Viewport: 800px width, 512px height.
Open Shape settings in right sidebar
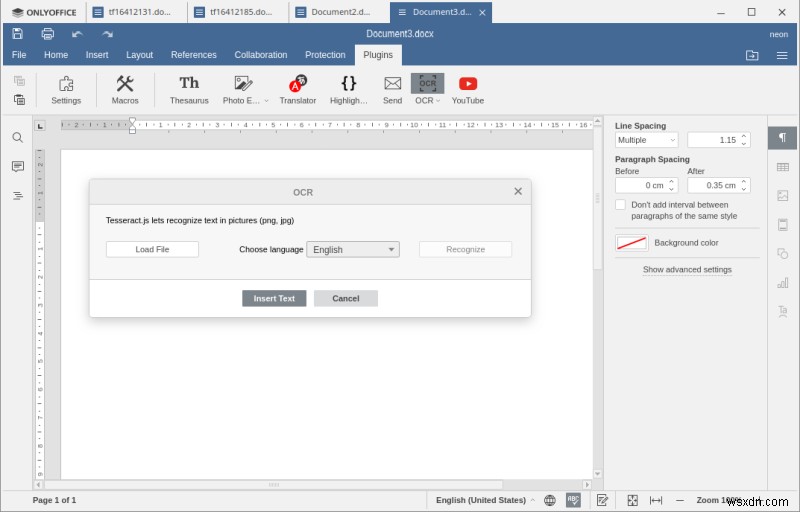tap(782, 253)
